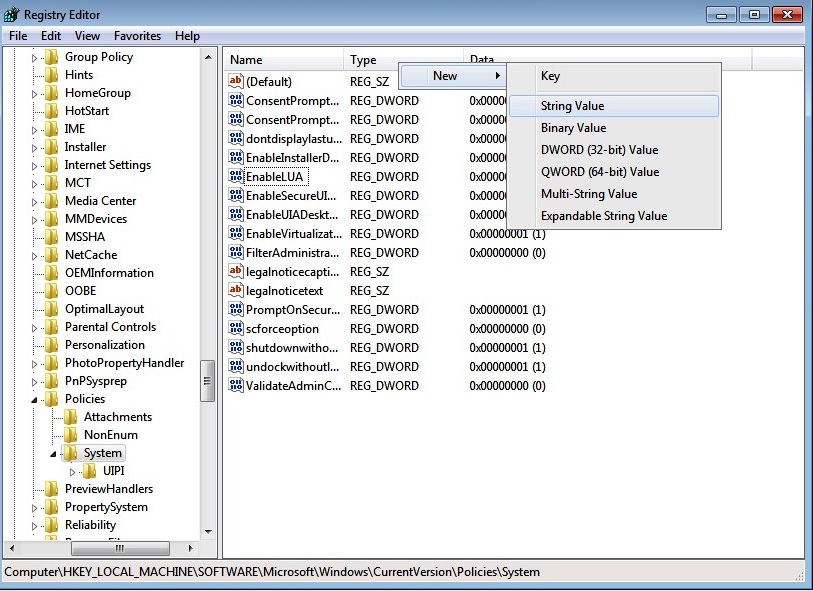Screen dimensions: 813x591
Task: Open the Edit menu
Action: click(x=51, y=36)
